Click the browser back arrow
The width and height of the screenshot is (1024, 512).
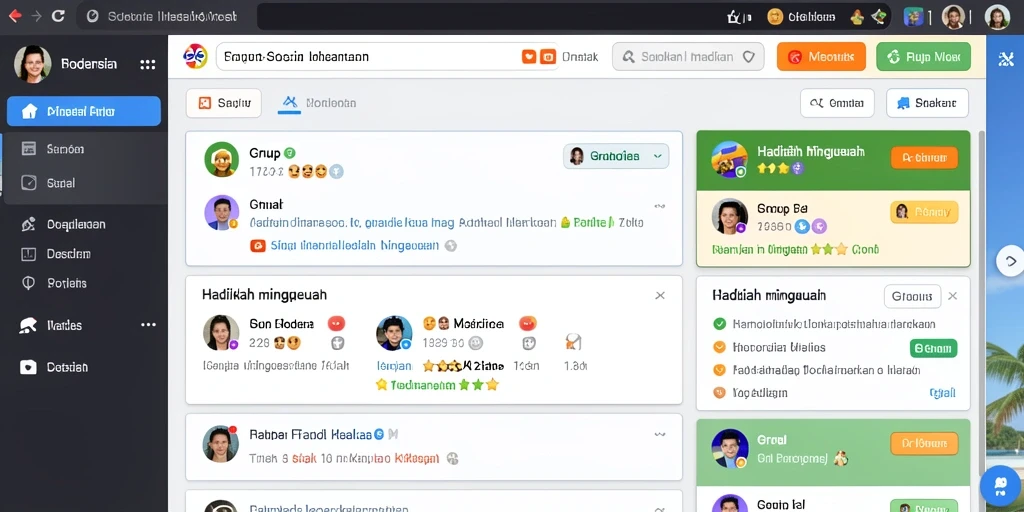click(x=14, y=16)
